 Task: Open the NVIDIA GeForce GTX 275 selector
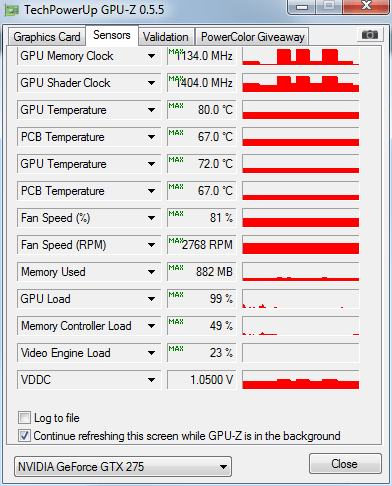tap(123, 467)
